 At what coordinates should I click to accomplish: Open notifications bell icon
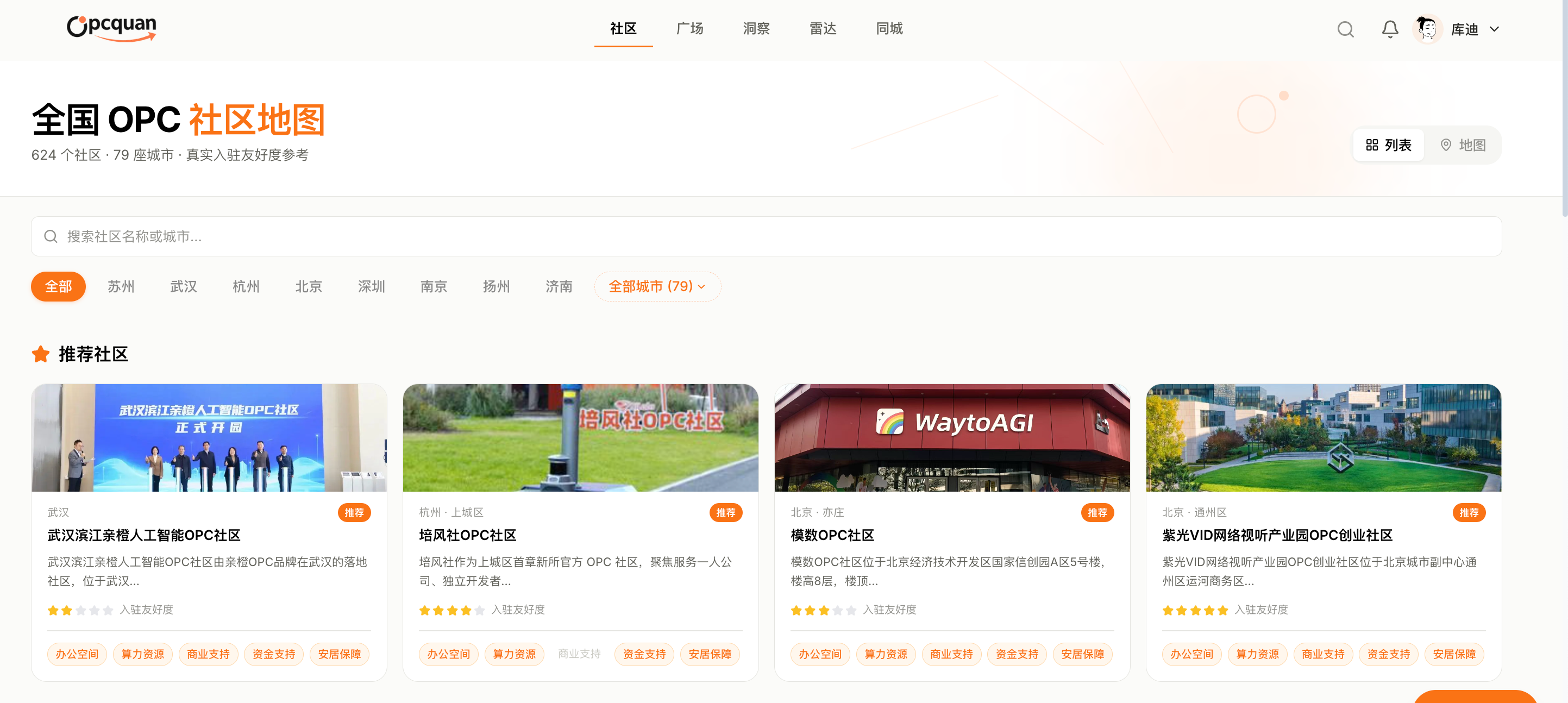[x=1390, y=29]
